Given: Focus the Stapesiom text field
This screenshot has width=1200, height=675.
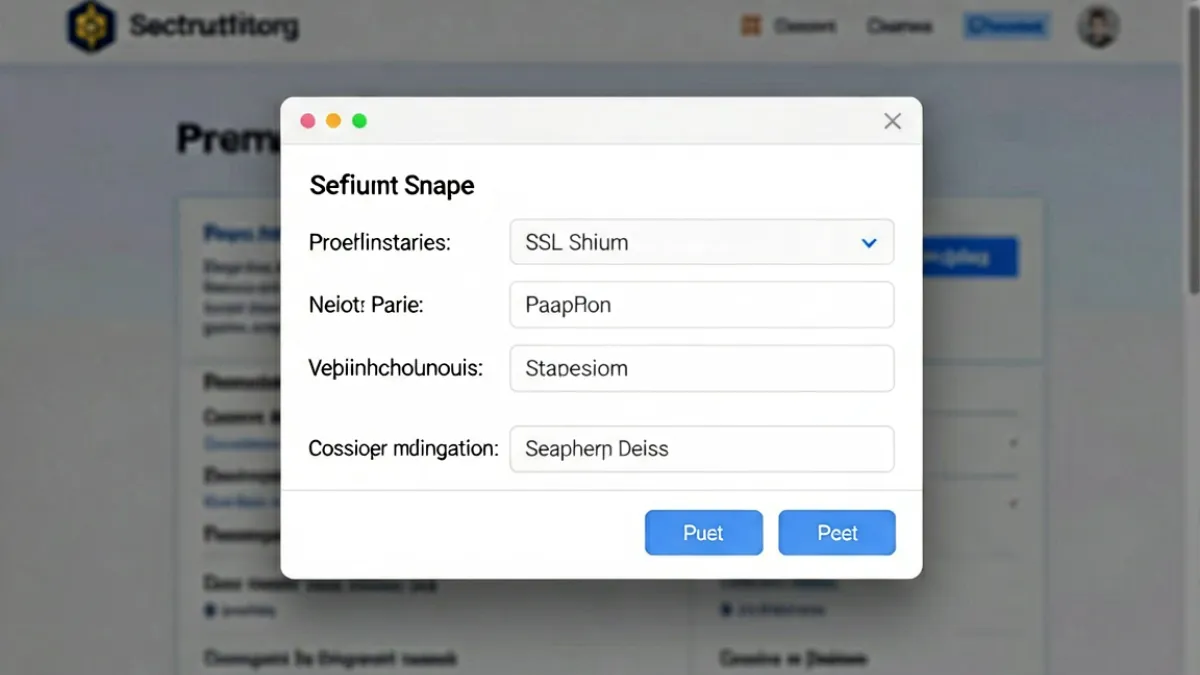Looking at the screenshot, I should [x=702, y=368].
